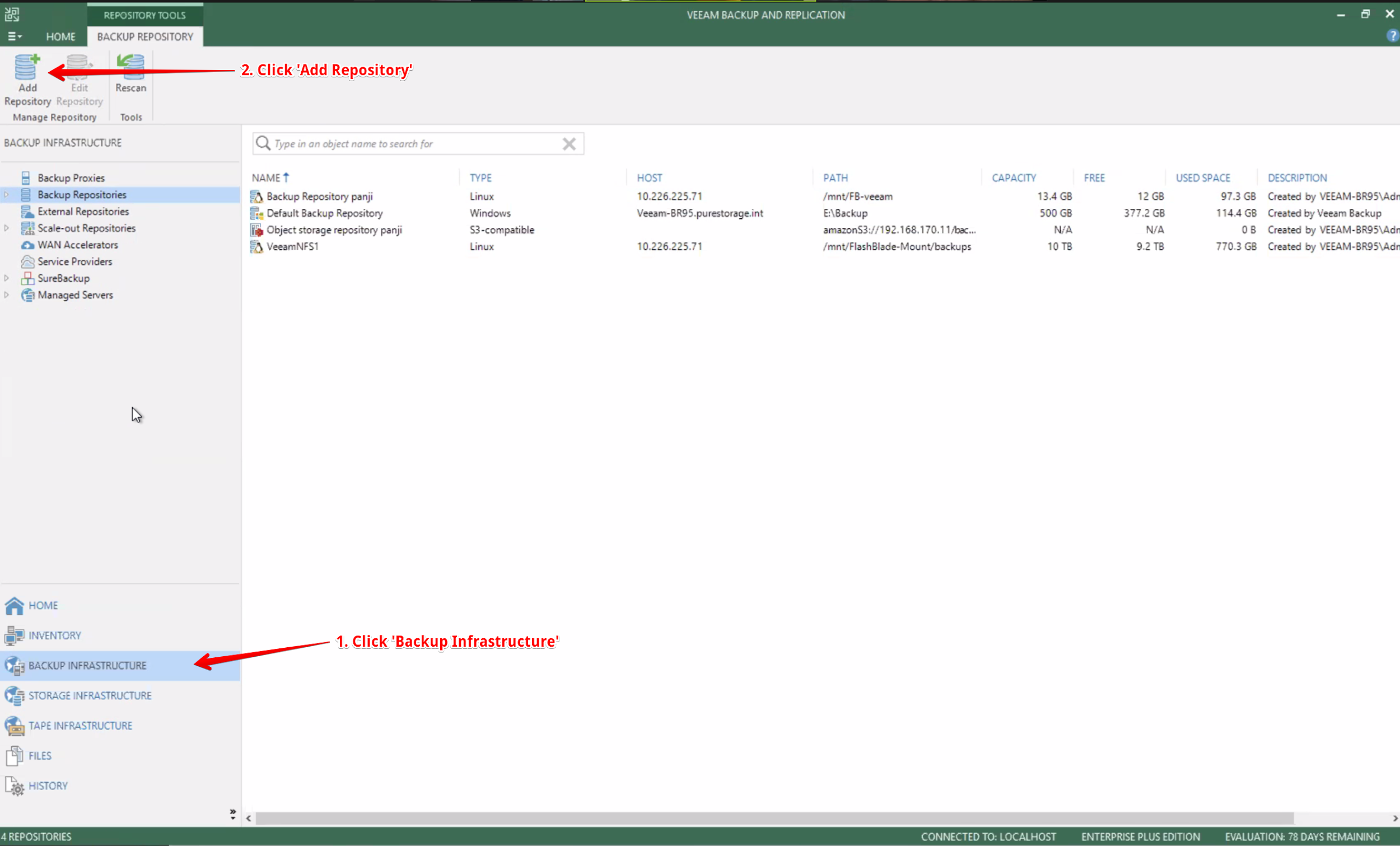Screen dimensions: 1400x846
Task: Click the Edit Repository ribbon icon
Action: [x=79, y=68]
